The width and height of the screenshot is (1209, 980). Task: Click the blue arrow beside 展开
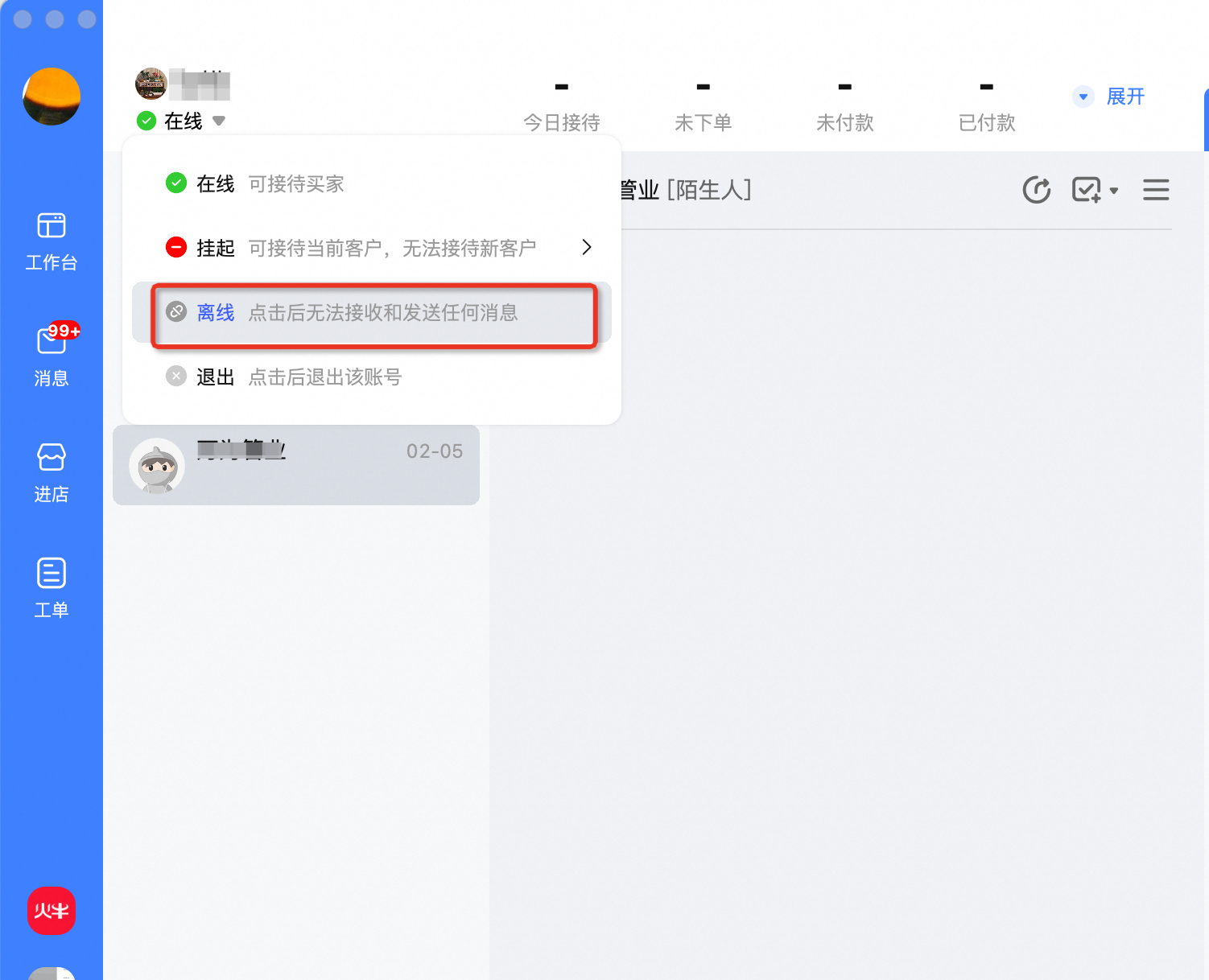[1083, 97]
